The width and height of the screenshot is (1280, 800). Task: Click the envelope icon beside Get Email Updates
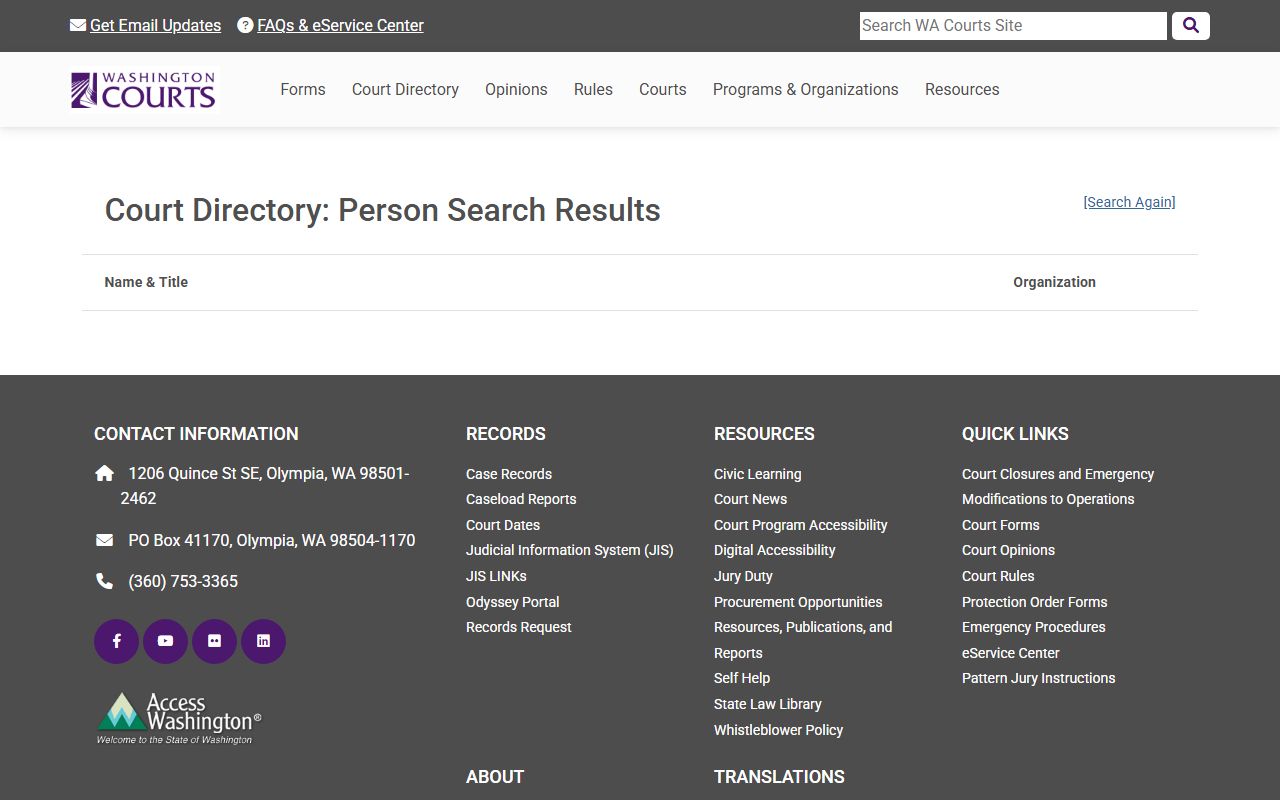coord(78,25)
